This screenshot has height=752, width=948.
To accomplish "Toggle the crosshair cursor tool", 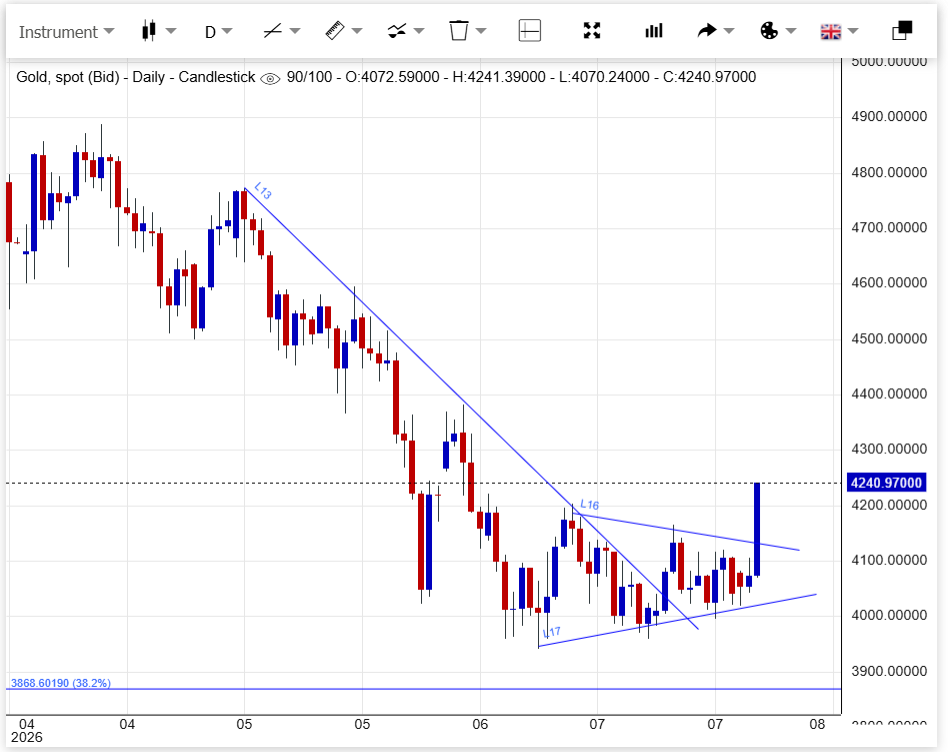I will pos(530,30).
